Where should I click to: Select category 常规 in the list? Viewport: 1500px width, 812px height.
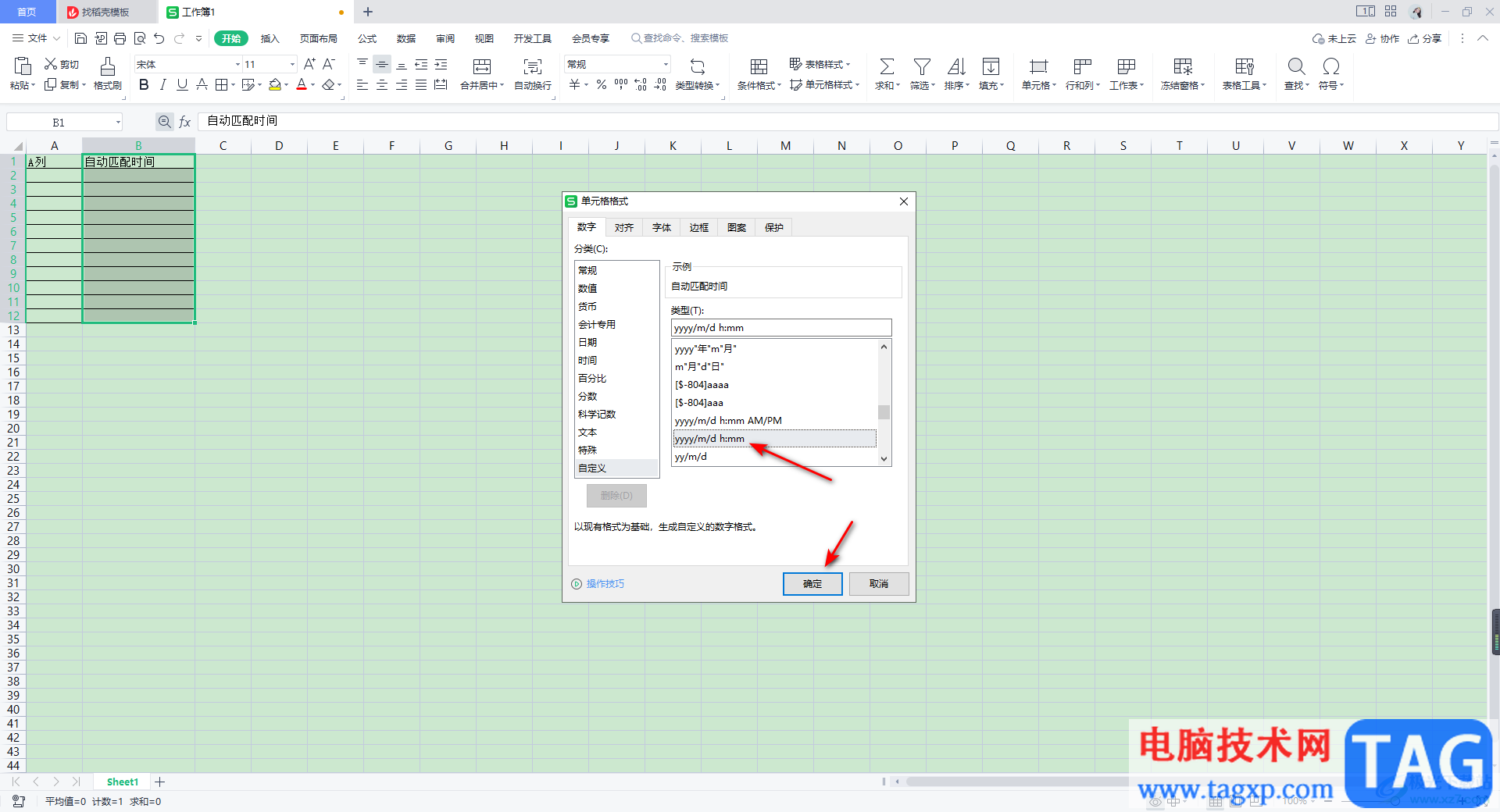[617, 270]
